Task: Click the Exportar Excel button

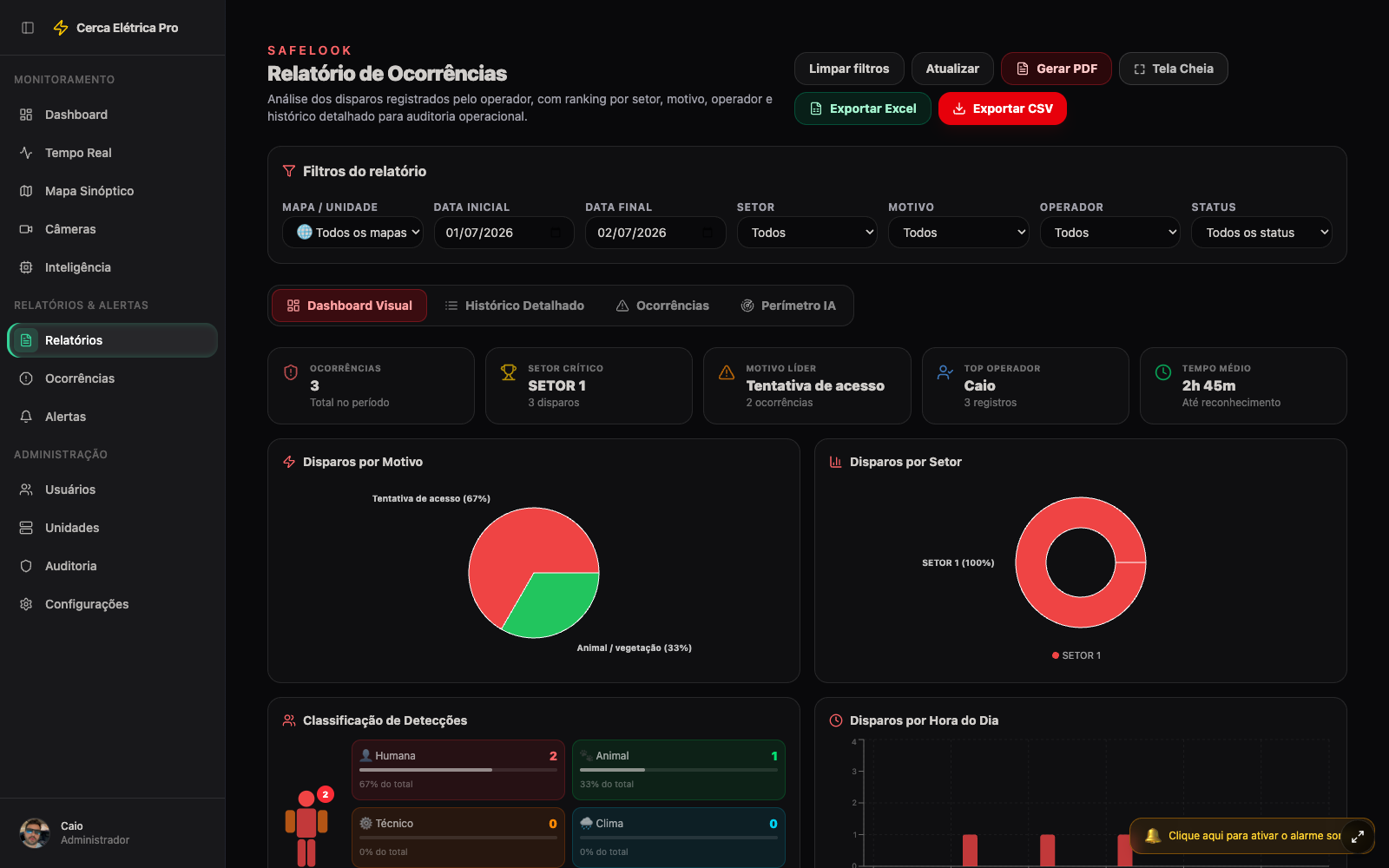Action: coord(863,108)
